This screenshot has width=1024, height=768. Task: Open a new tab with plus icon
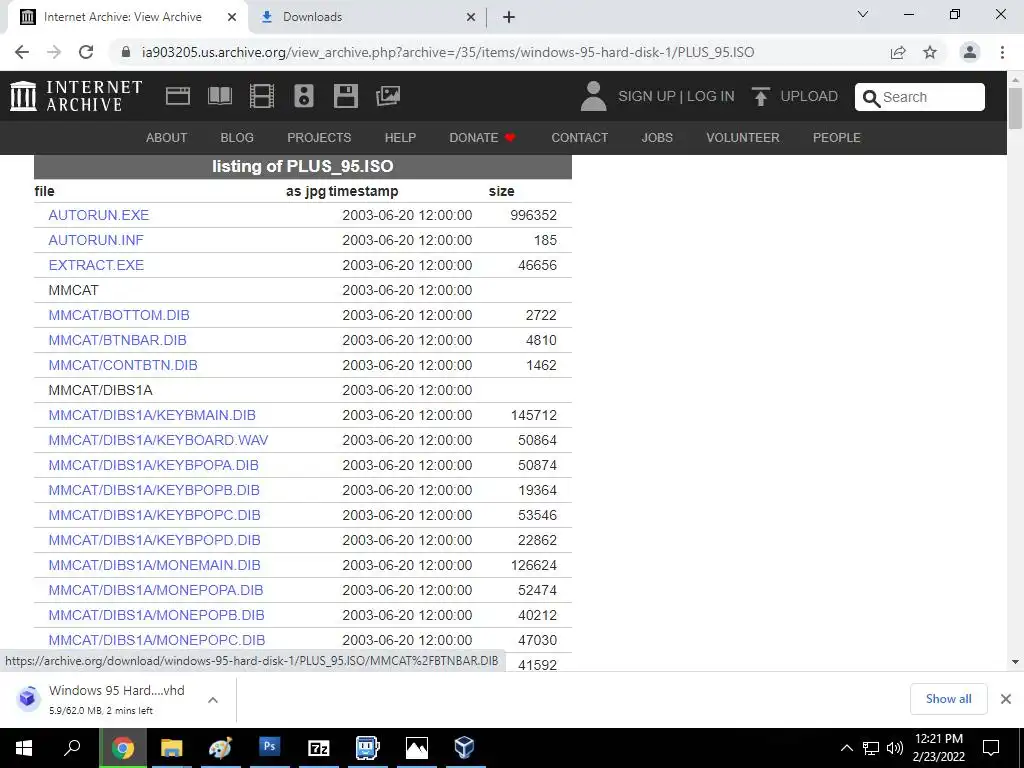509,17
